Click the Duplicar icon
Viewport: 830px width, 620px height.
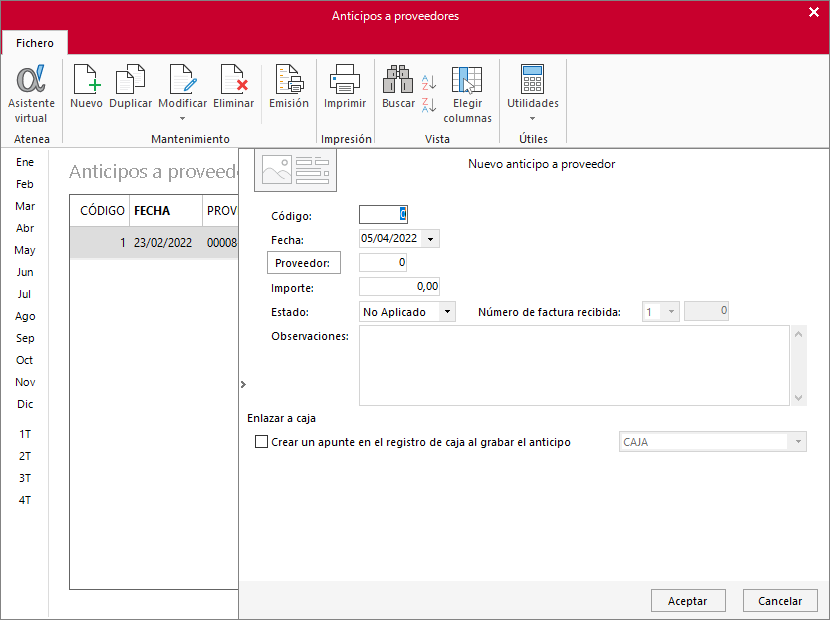click(x=130, y=79)
